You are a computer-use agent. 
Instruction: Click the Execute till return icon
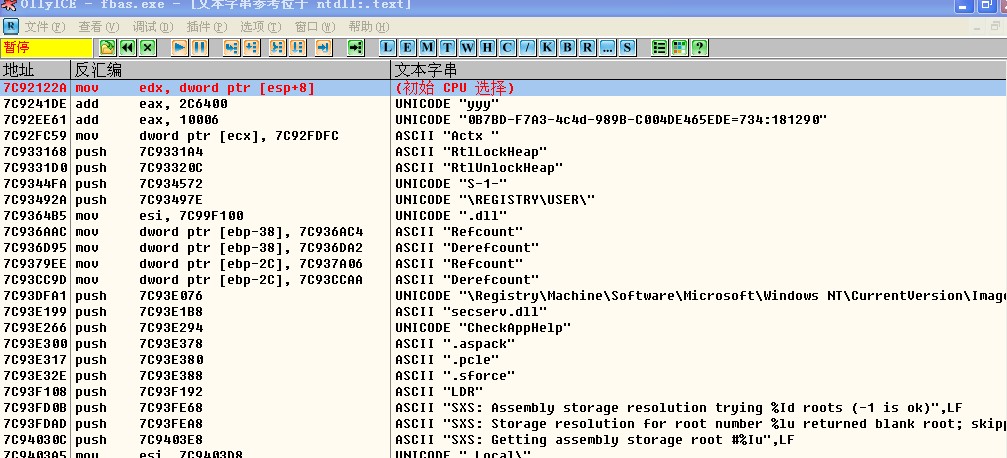(x=324, y=48)
